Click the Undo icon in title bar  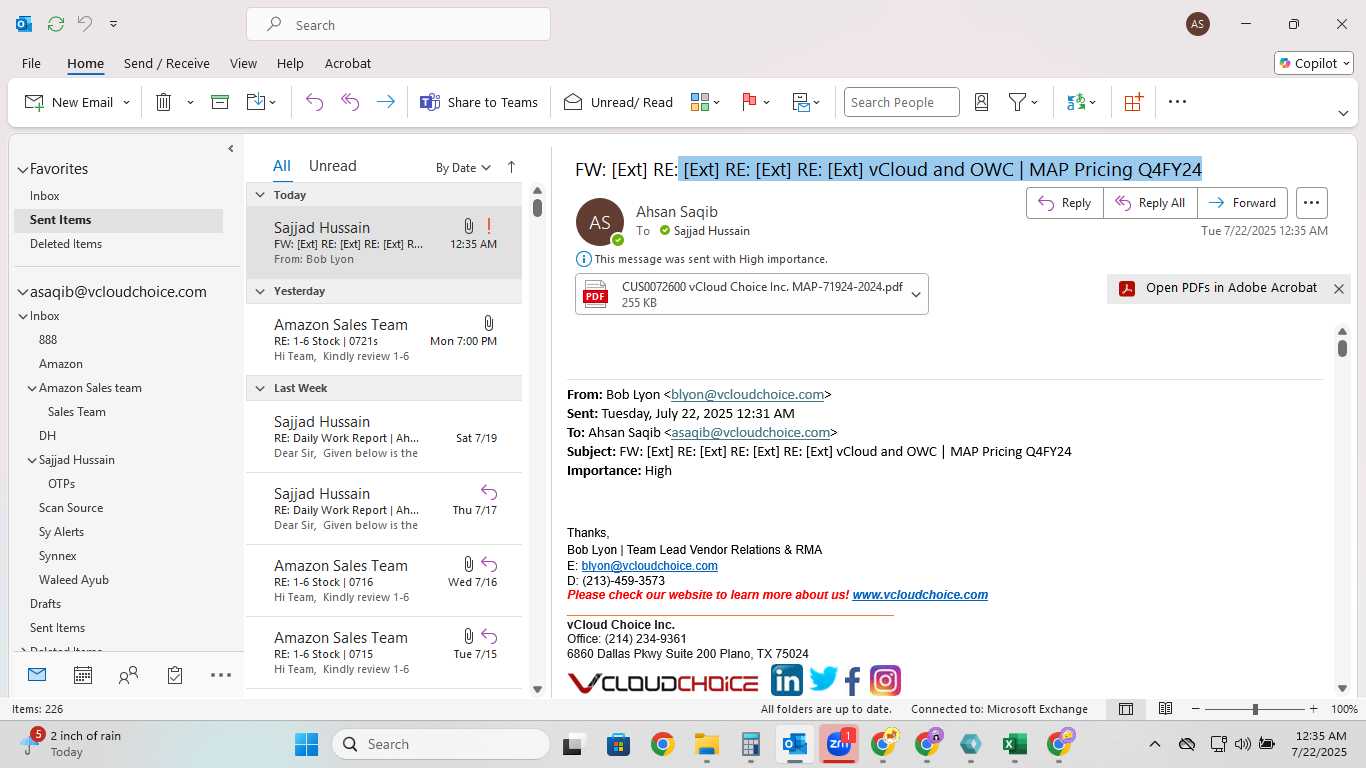pyautogui.click(x=85, y=24)
